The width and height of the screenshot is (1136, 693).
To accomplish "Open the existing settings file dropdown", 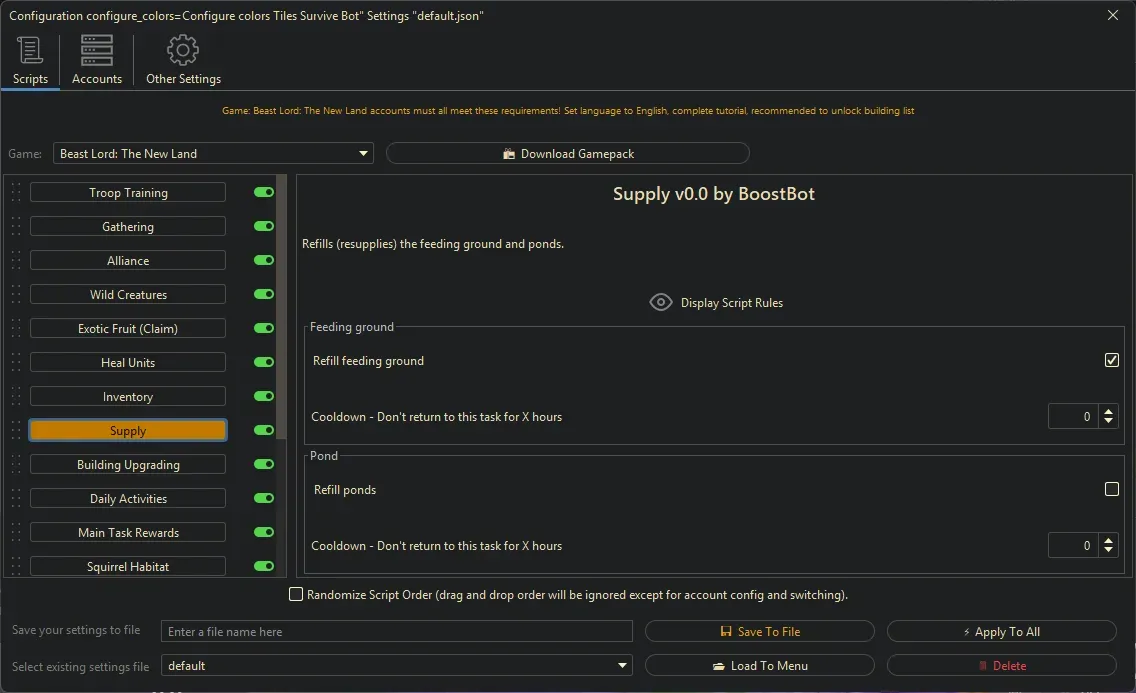I will point(622,666).
